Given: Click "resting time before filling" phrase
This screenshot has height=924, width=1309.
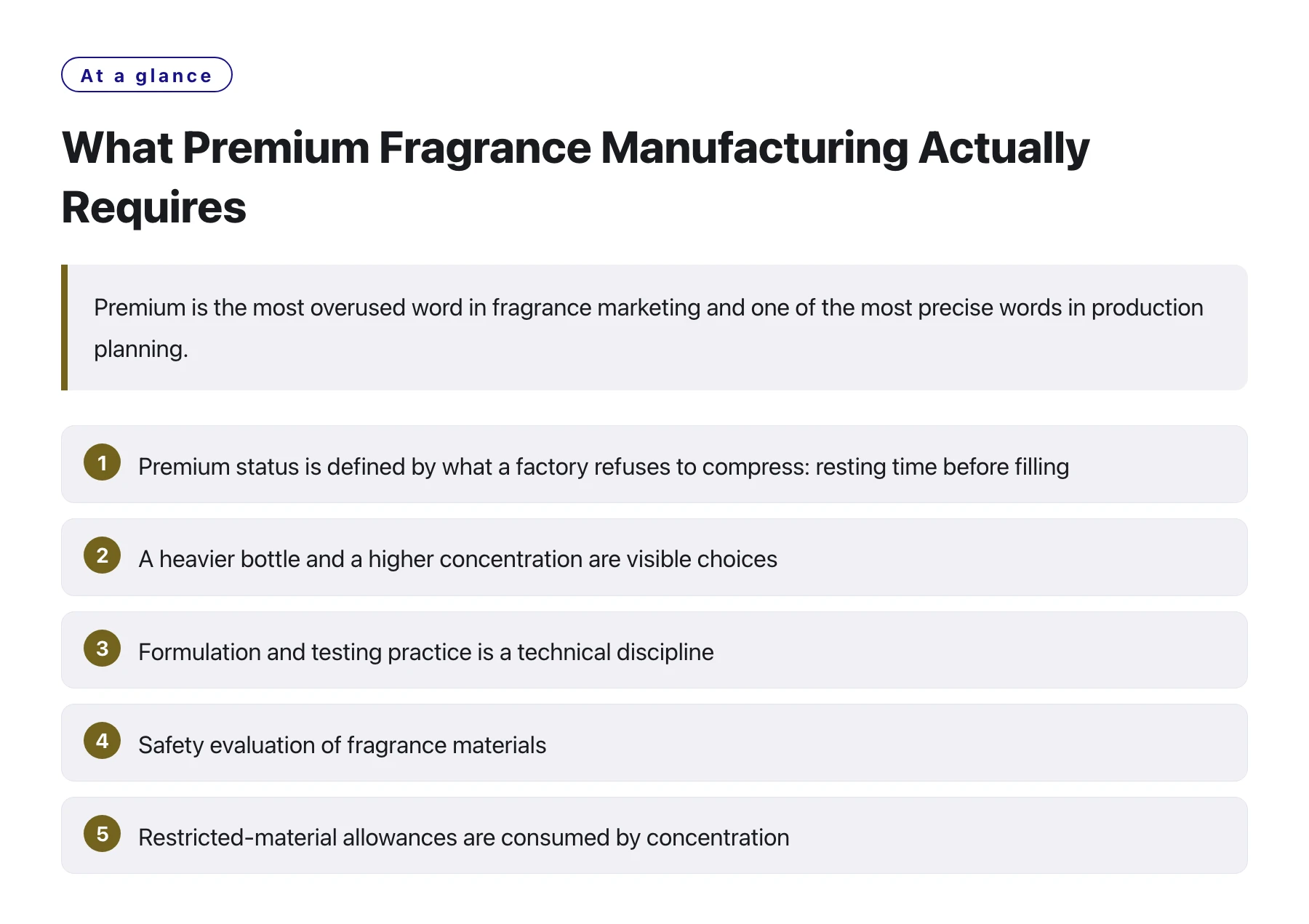Looking at the screenshot, I should 942,467.
